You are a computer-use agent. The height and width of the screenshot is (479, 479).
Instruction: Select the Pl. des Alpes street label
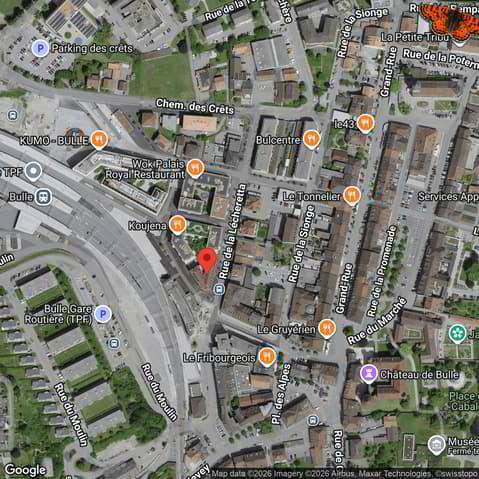[x=281, y=394]
